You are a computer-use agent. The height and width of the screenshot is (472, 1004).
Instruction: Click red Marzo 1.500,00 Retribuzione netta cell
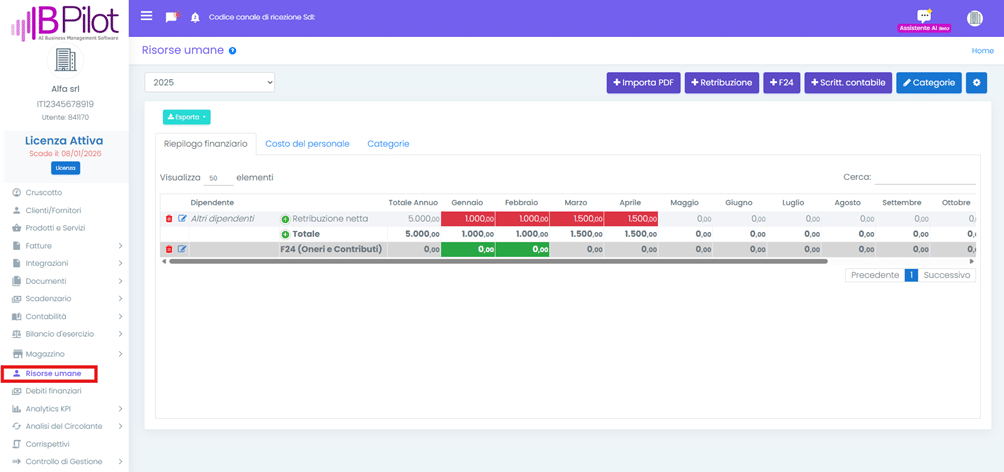(x=576, y=219)
